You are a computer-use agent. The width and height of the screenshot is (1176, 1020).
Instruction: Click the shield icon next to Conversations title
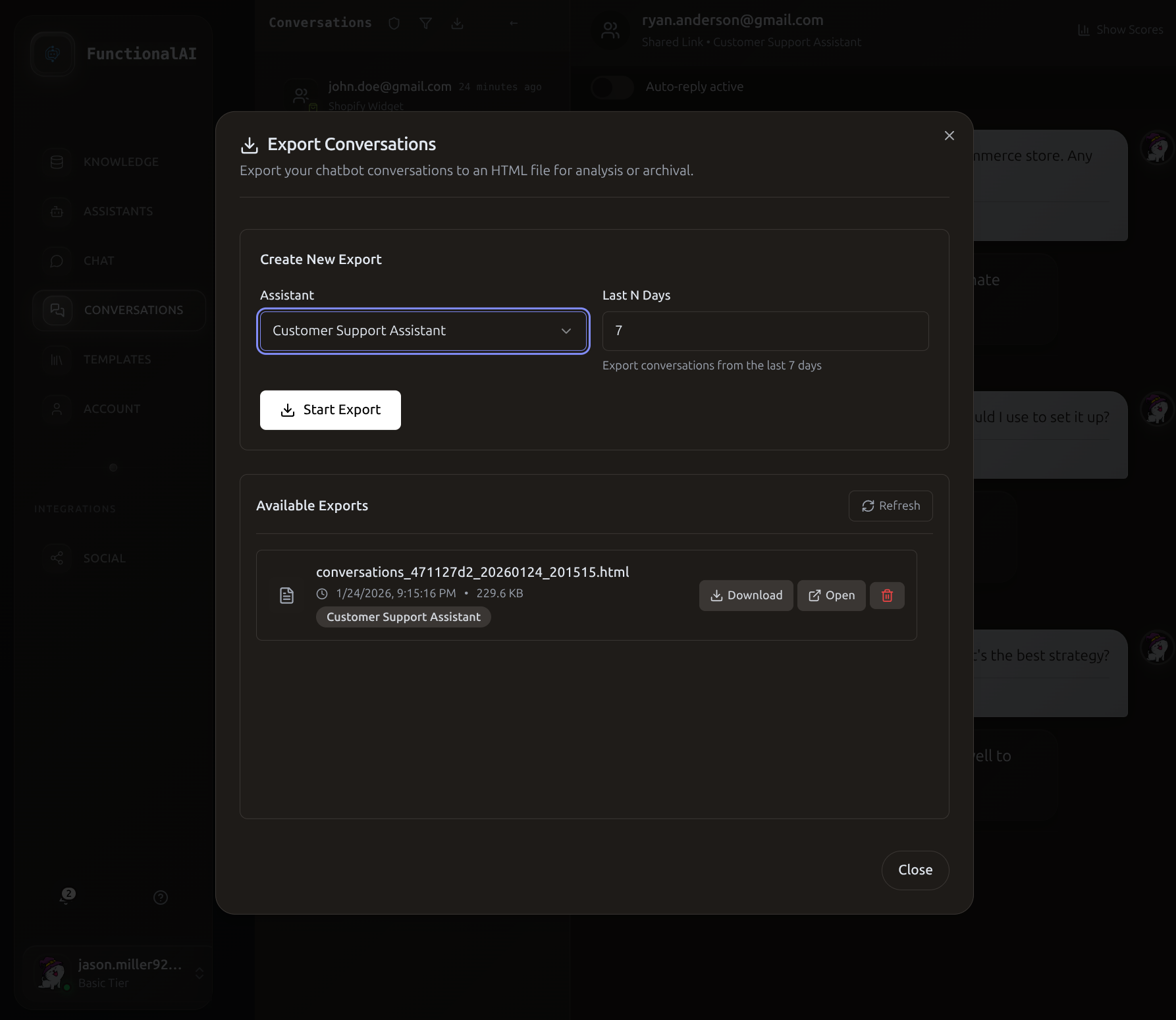pos(394,23)
